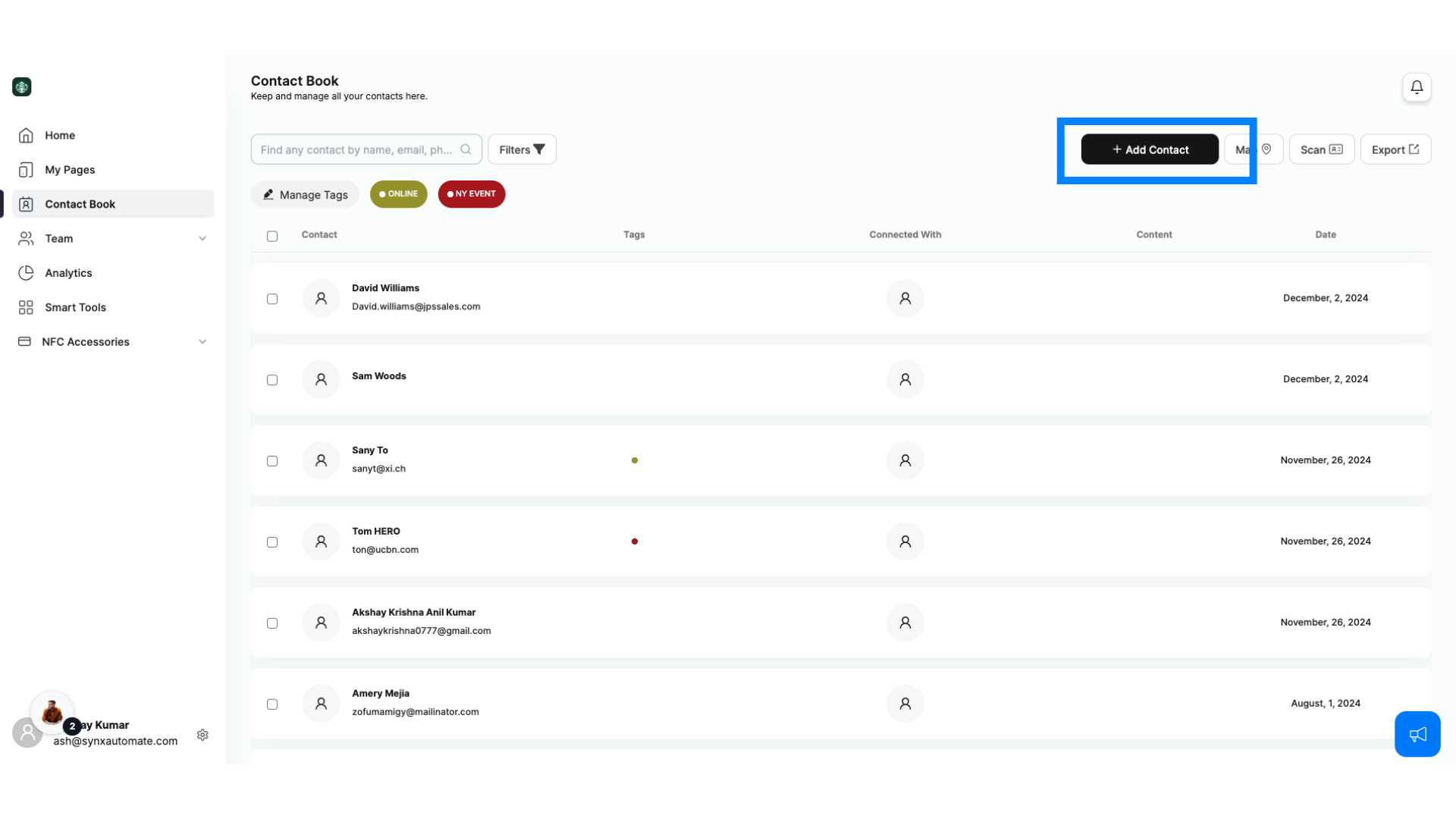Select the ONLINE tag filter
This screenshot has height=819, width=1456.
coord(398,193)
